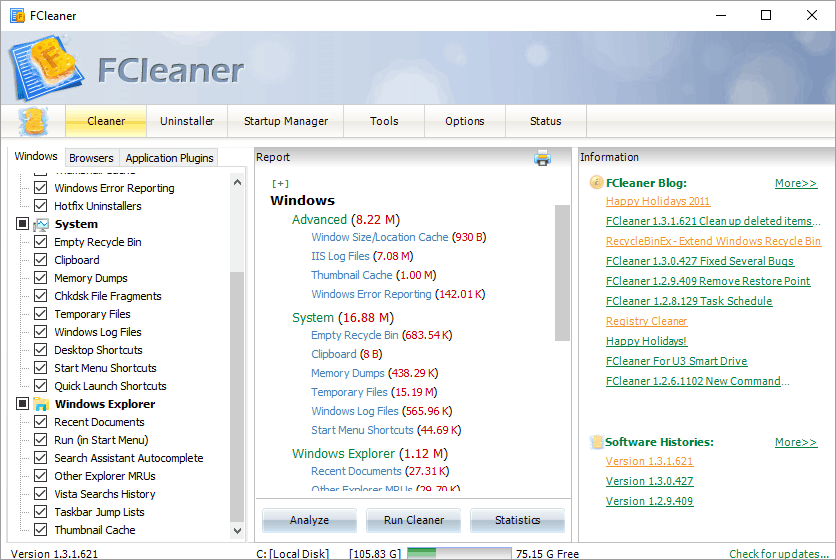Click the FCleaner Blog info icon

coord(596,183)
